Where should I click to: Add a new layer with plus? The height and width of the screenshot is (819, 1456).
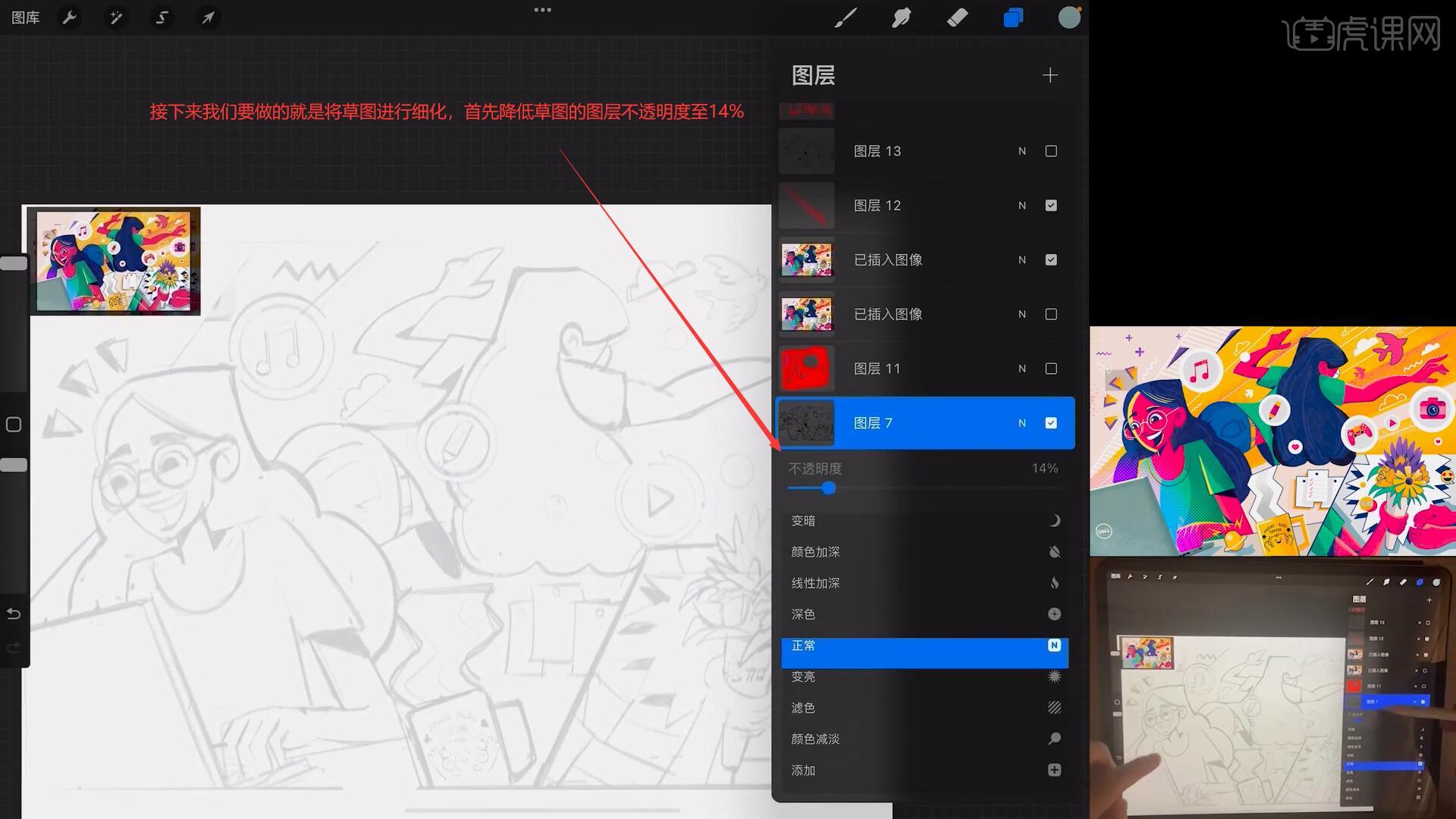pyautogui.click(x=1050, y=75)
